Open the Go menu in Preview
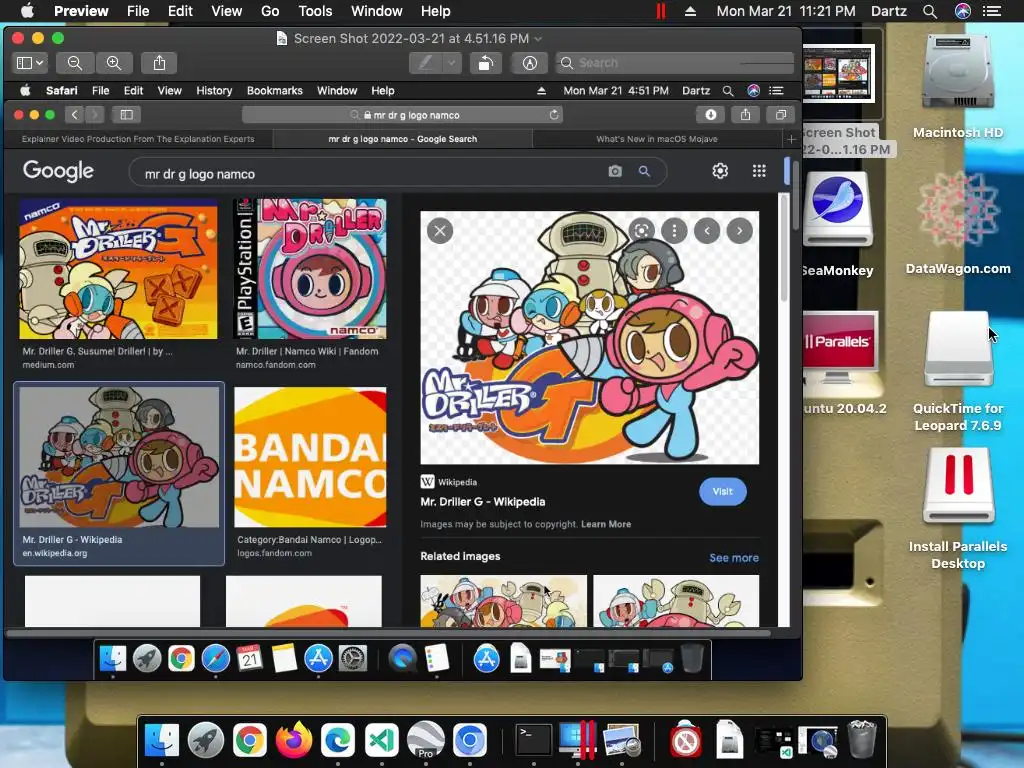 (x=270, y=11)
